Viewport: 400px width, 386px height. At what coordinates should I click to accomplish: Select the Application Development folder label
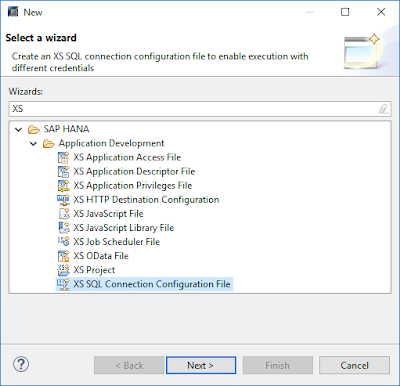pyautogui.click(x=111, y=143)
